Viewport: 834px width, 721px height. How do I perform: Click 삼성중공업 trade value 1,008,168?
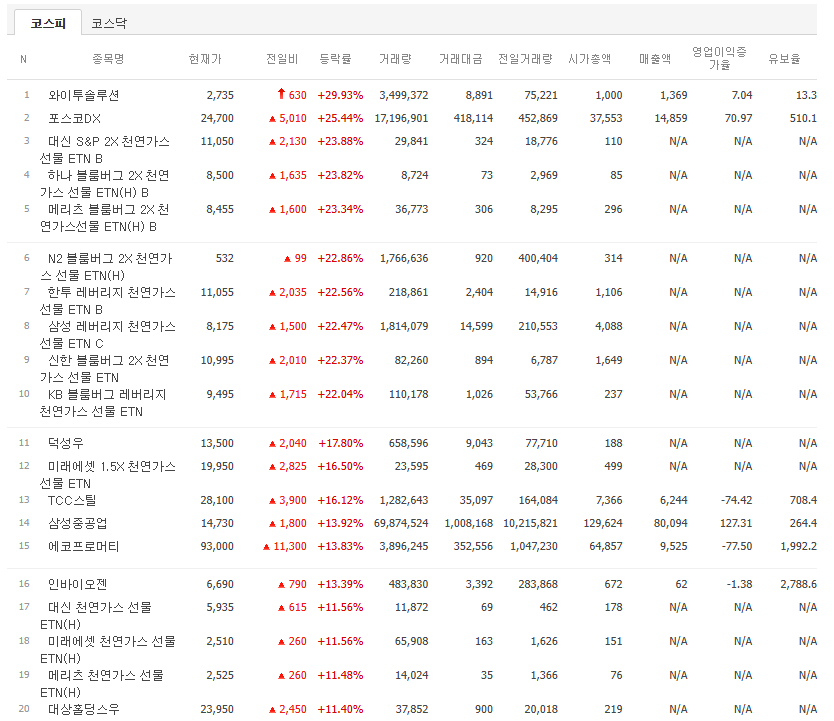(469, 523)
